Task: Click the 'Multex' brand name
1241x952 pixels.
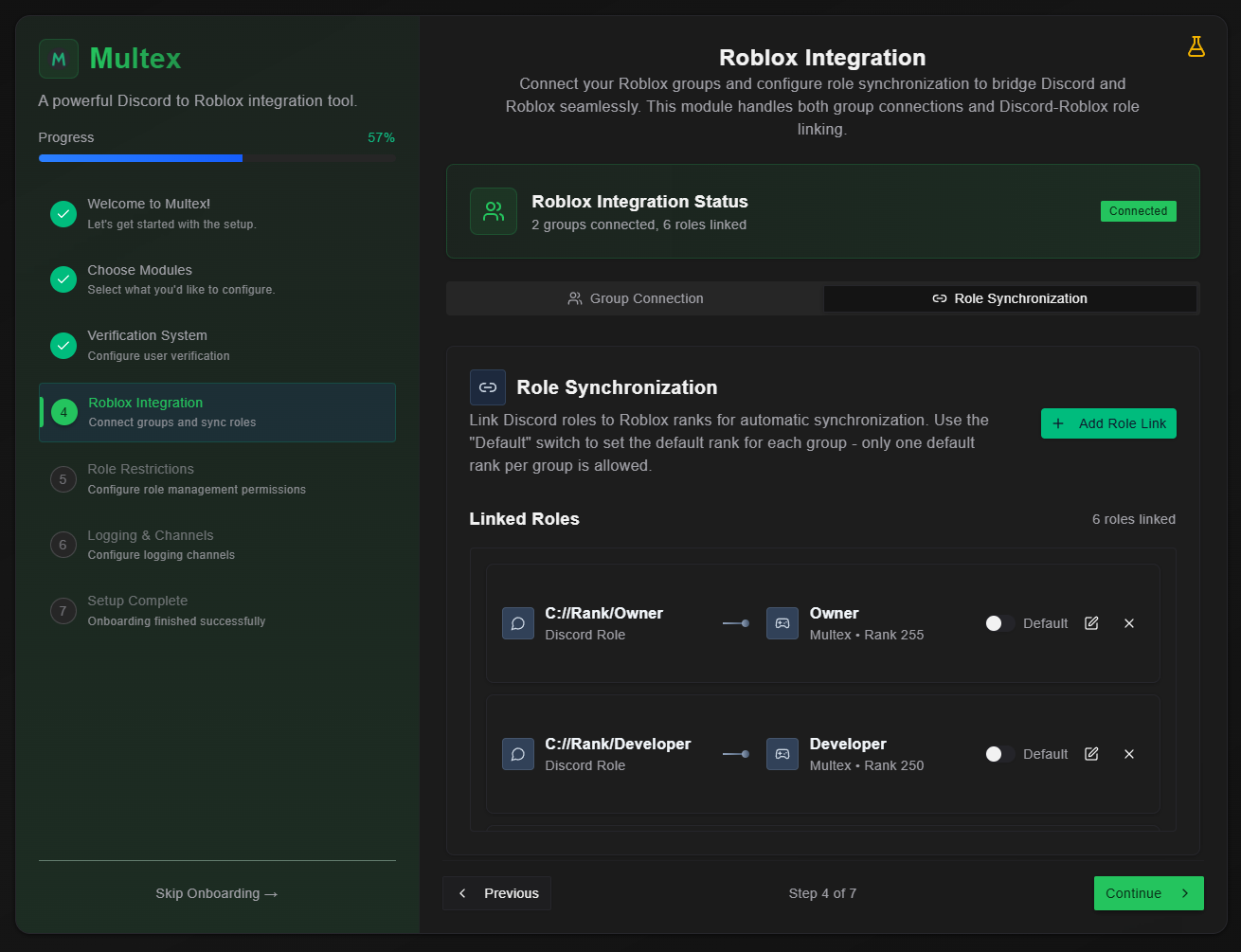Action: [135, 59]
